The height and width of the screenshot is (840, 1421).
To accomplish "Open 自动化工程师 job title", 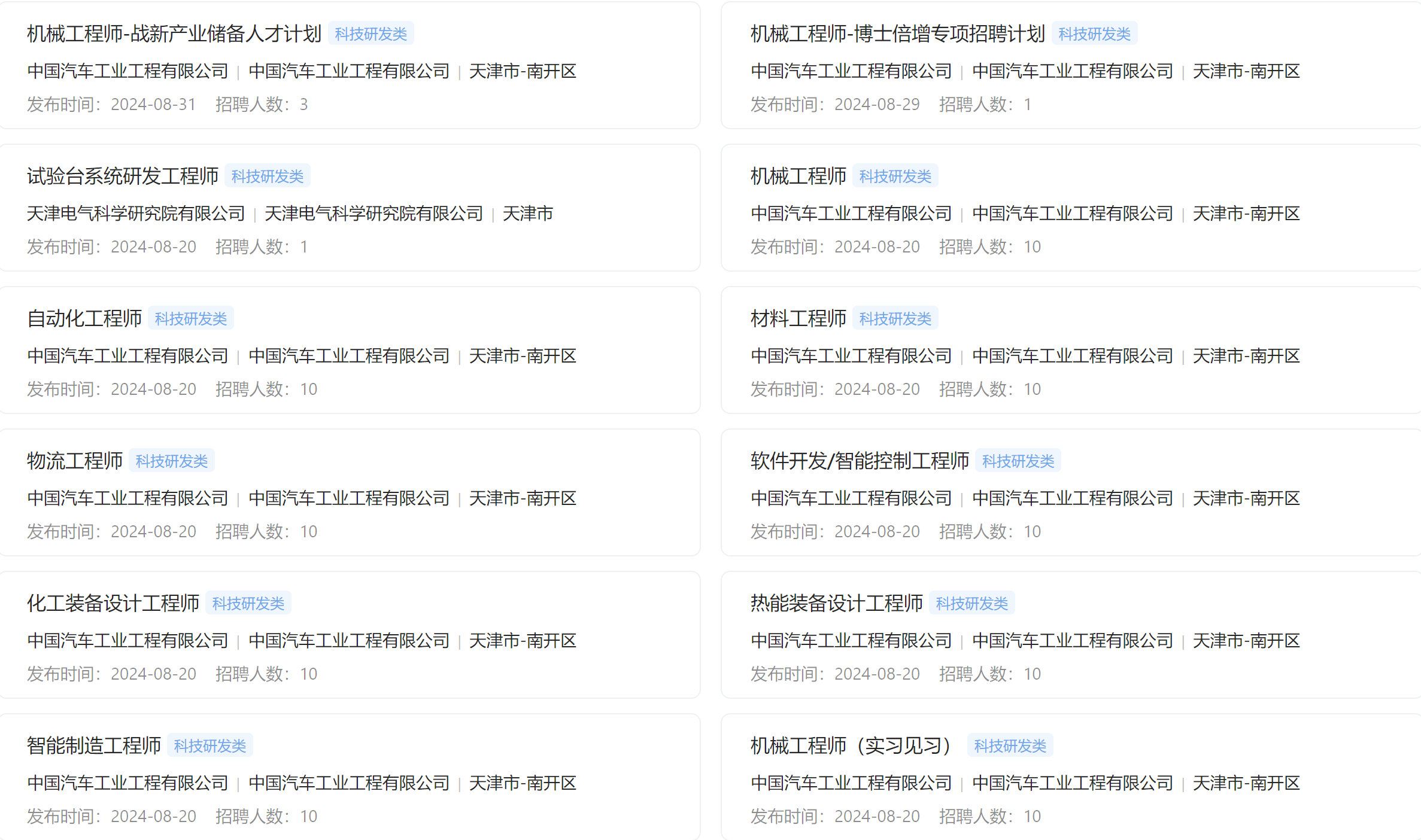I will 84,319.
